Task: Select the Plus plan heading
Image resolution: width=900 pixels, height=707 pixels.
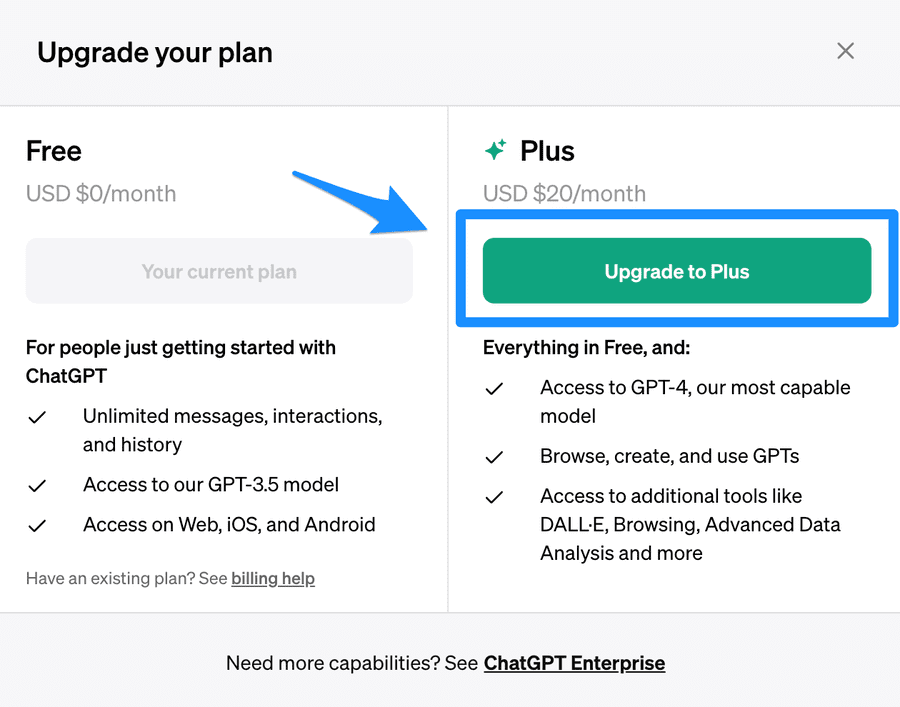Action: click(x=547, y=152)
